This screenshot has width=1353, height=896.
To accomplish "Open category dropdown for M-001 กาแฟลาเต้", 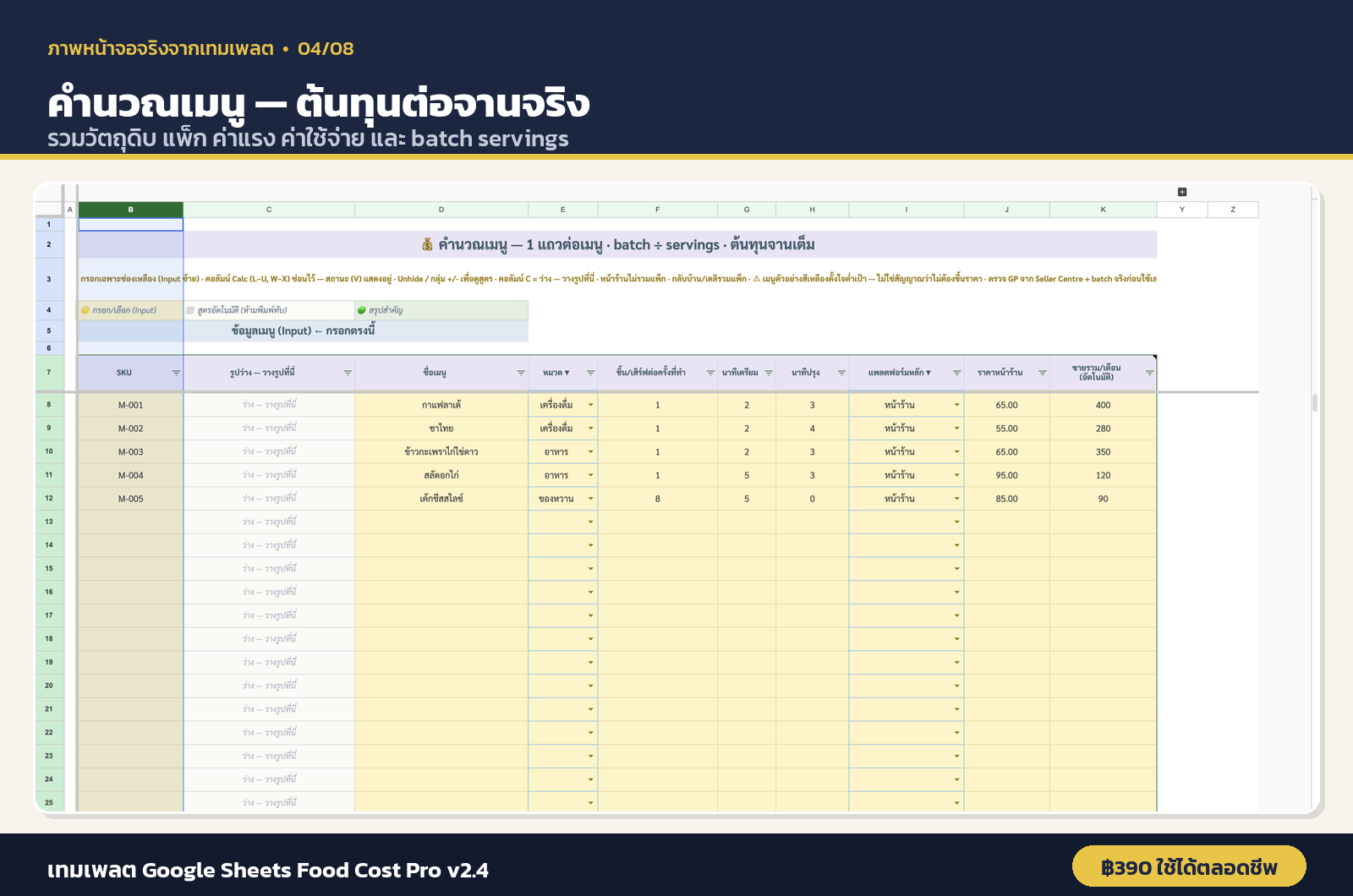I will pyautogui.click(x=590, y=405).
